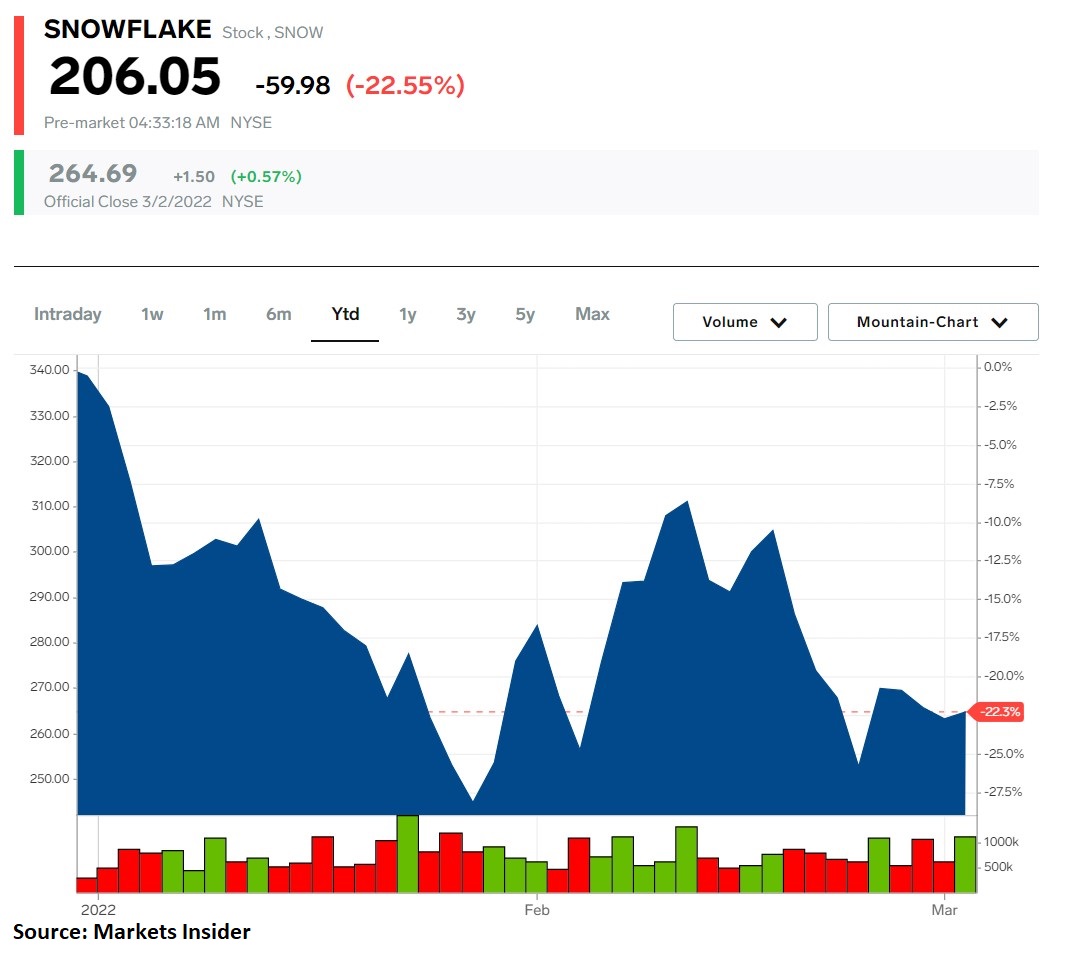Click the Feb label on time axis
The width and height of the screenshot is (1068, 958).
pyautogui.click(x=537, y=910)
